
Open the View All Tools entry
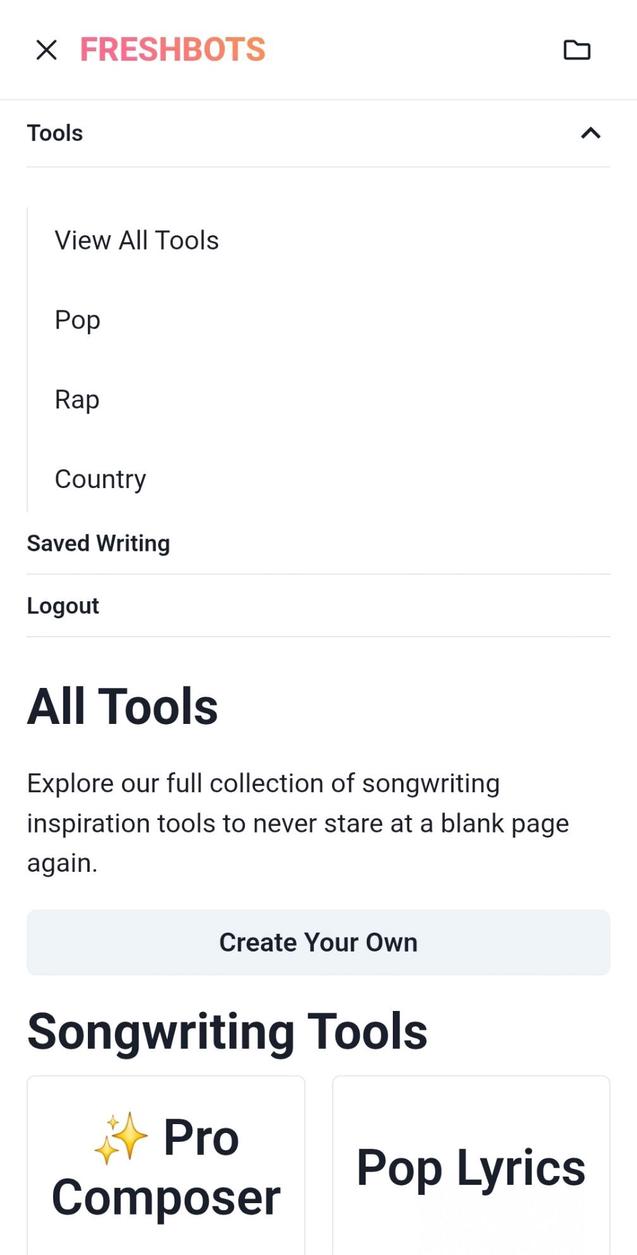tap(136, 240)
